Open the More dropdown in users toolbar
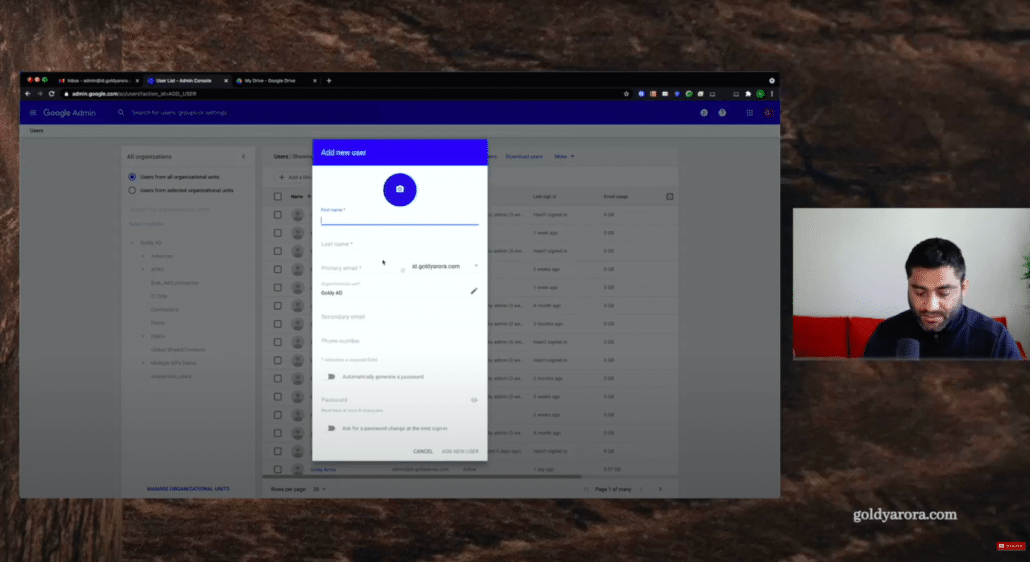 (564, 157)
